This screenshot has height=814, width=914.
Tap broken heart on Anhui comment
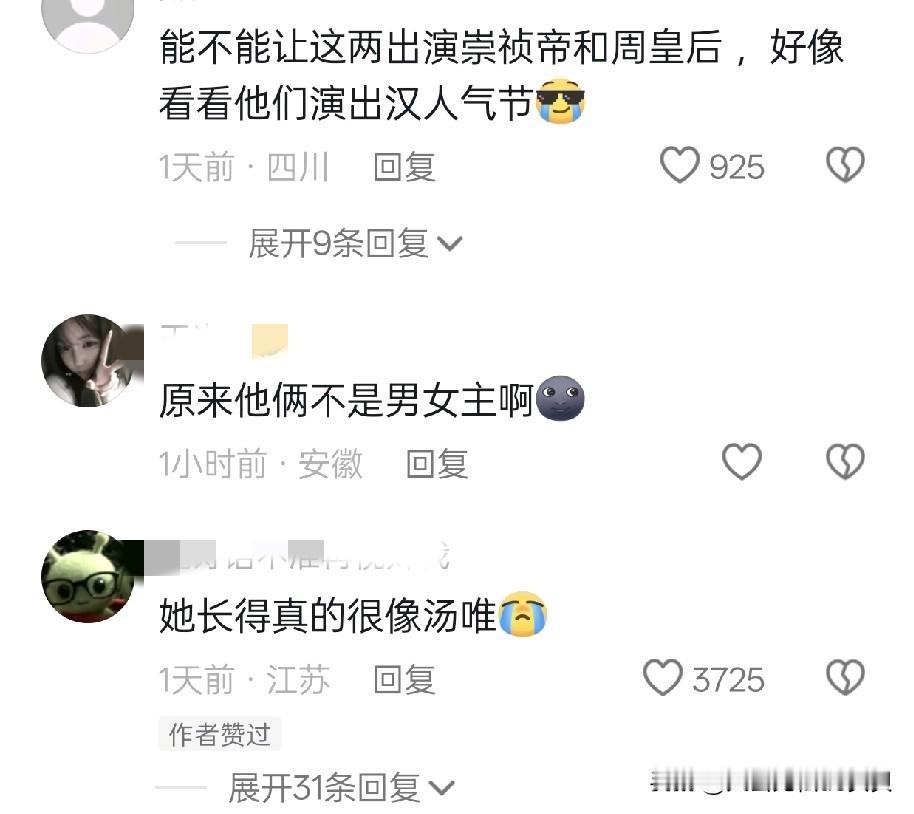[845, 462]
